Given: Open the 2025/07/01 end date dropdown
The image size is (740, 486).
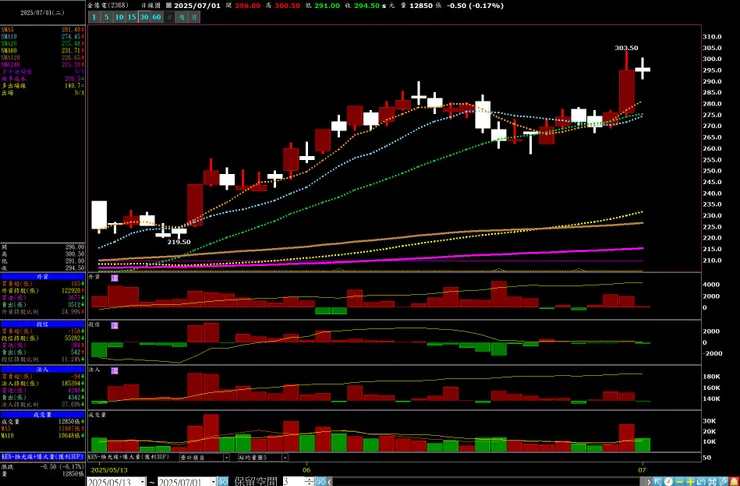Looking at the screenshot, I should point(213,482).
